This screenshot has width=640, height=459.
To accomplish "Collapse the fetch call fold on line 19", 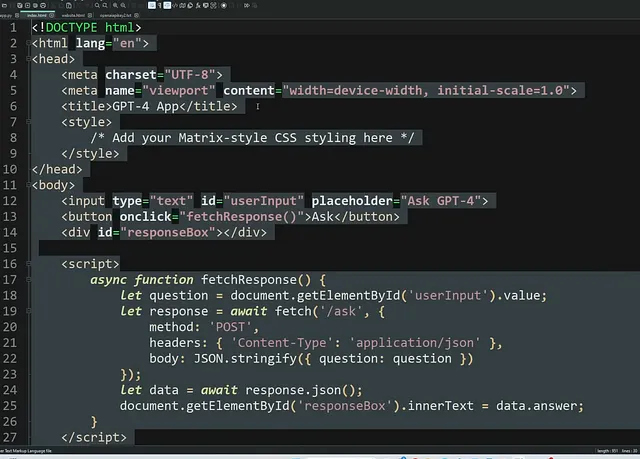I will point(29,310).
